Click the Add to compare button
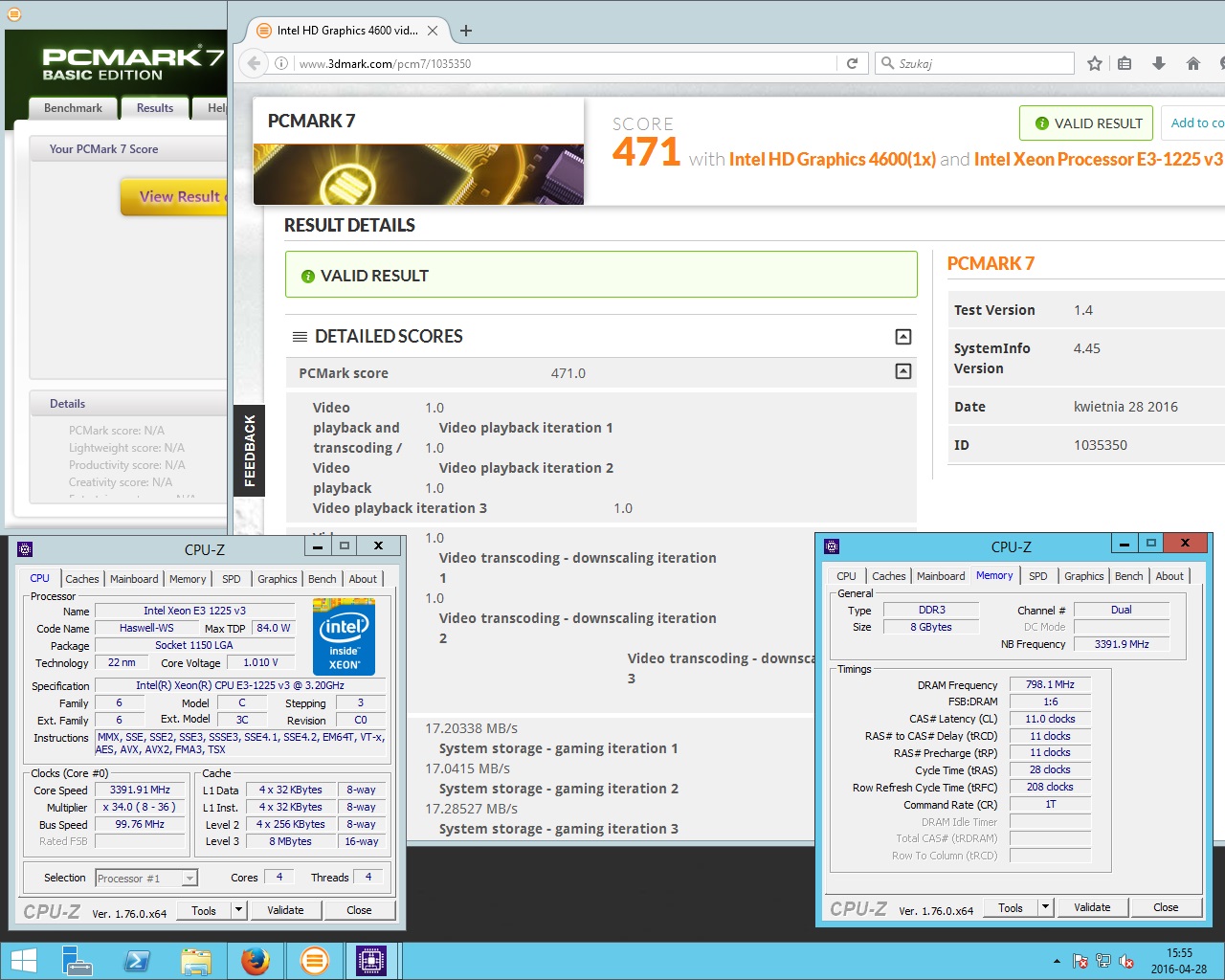The height and width of the screenshot is (980, 1225). 1193,122
